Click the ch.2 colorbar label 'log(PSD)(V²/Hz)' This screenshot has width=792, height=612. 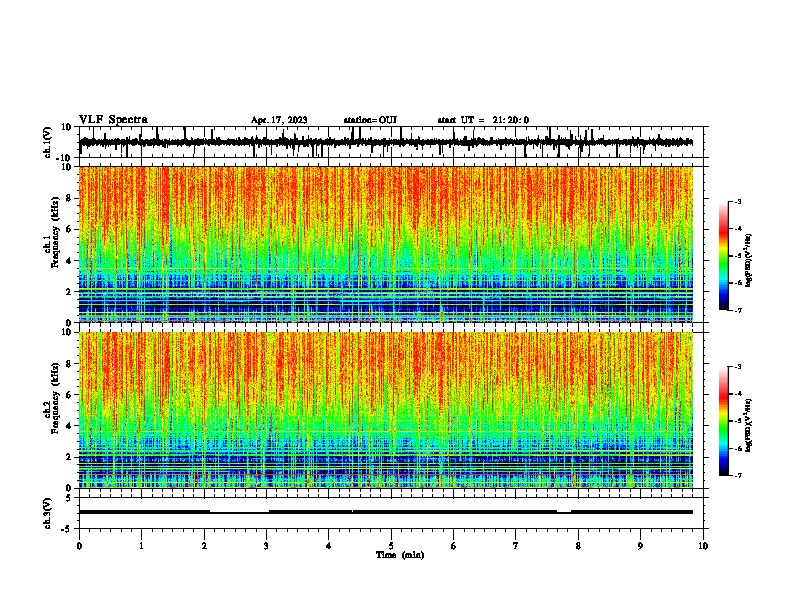(748, 426)
